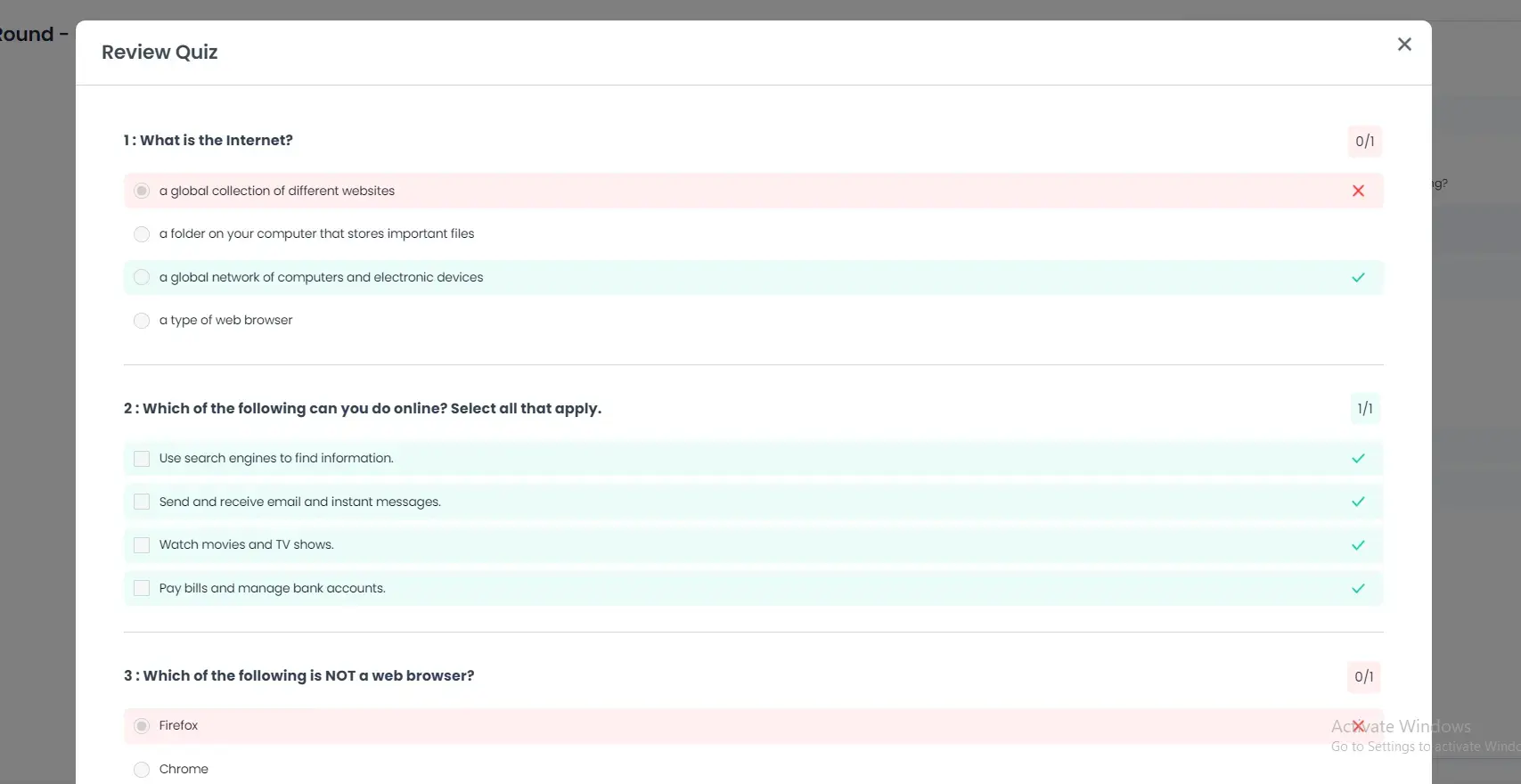Viewport: 1521px width, 784px height.
Task: Click the 'Review Quiz' dialog title
Action: 159,52
